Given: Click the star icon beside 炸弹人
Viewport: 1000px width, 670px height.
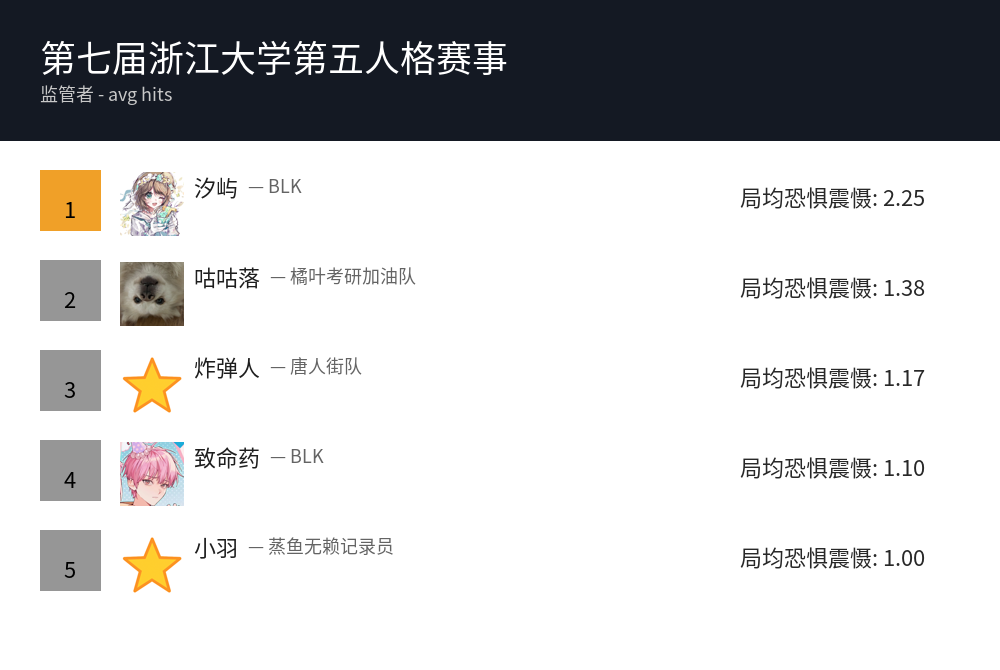Looking at the screenshot, I should click(152, 385).
